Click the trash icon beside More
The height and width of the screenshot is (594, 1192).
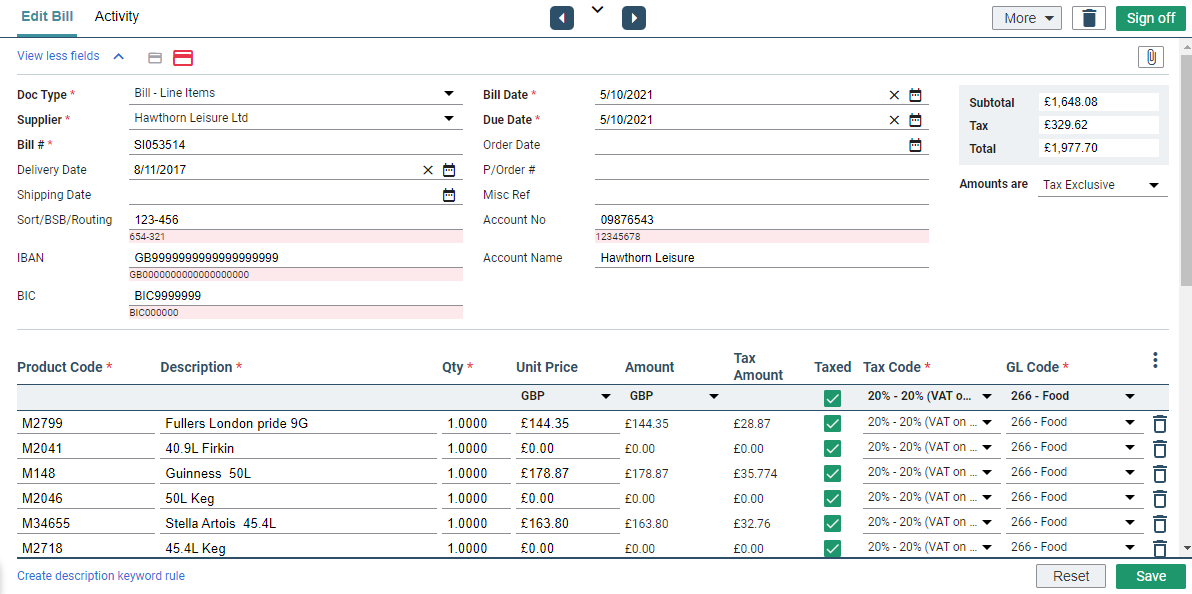pyautogui.click(x=1089, y=18)
